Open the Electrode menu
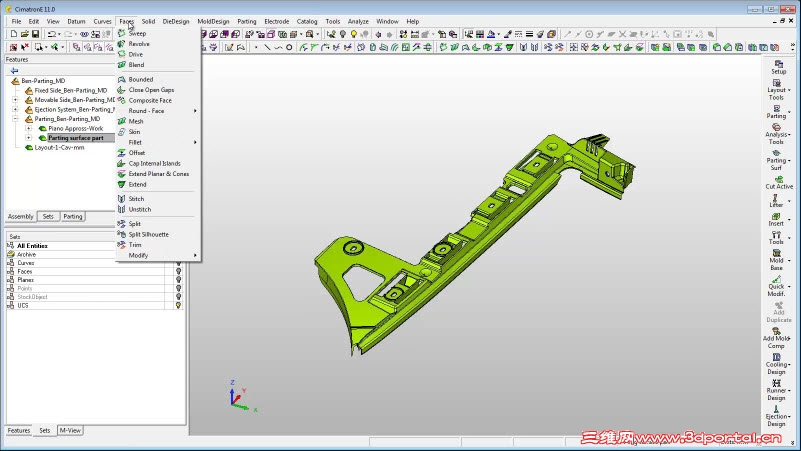Viewport: 801px width, 451px height. coord(276,21)
